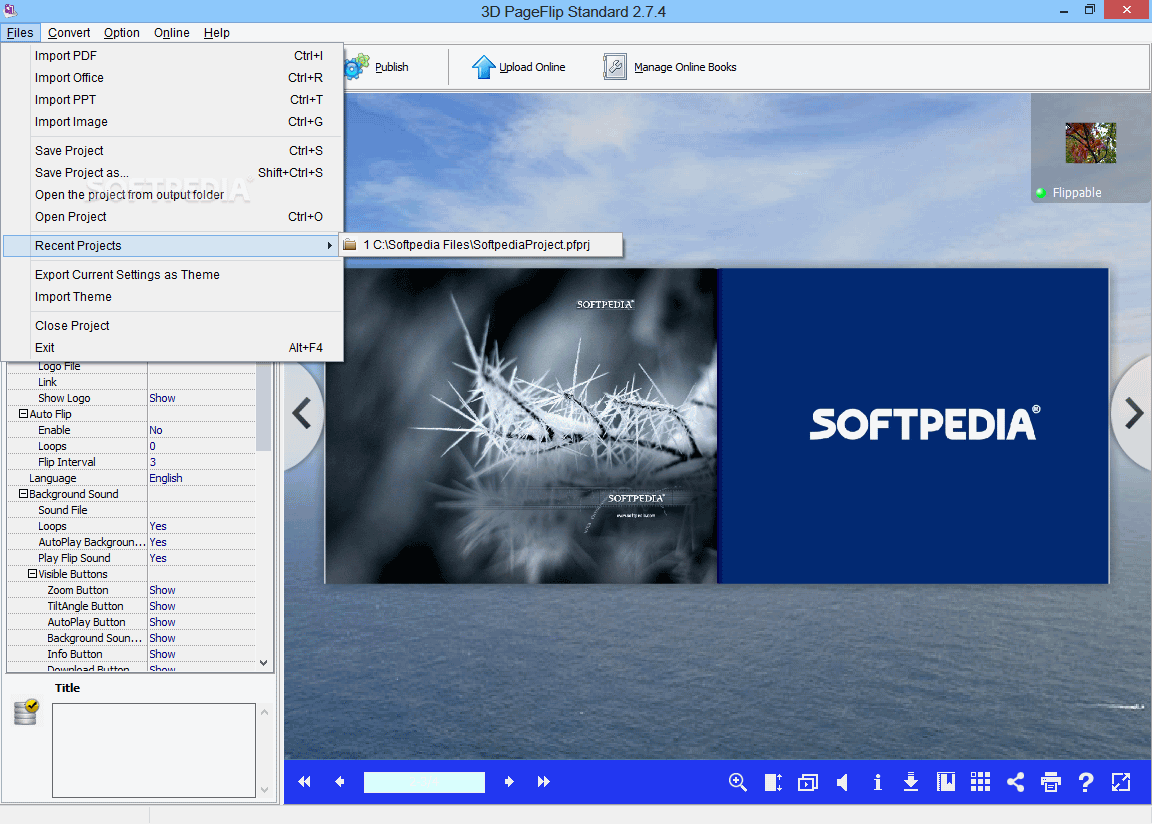
Task: Click the tilt angle icon in bottom bar
Action: tap(773, 782)
